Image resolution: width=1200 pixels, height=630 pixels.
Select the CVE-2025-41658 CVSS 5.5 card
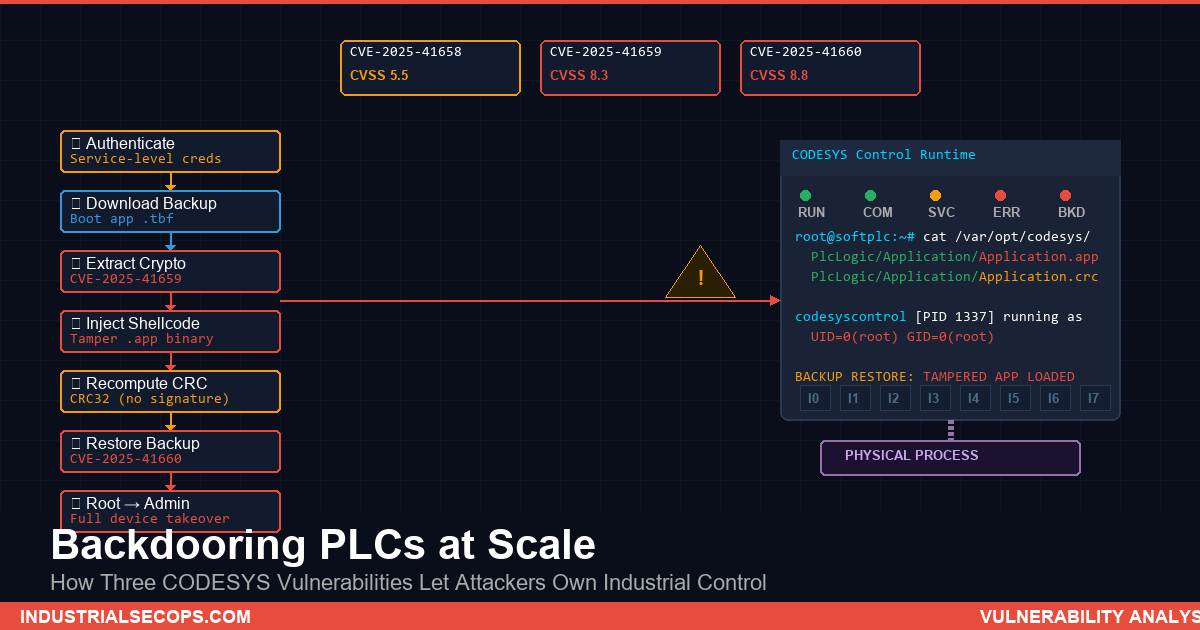tap(430, 68)
